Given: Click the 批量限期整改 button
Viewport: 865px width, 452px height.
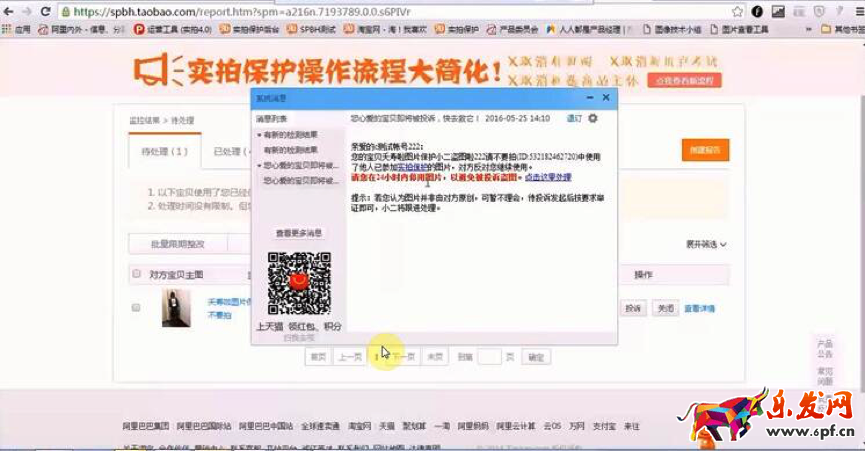Looking at the screenshot, I should (178, 244).
